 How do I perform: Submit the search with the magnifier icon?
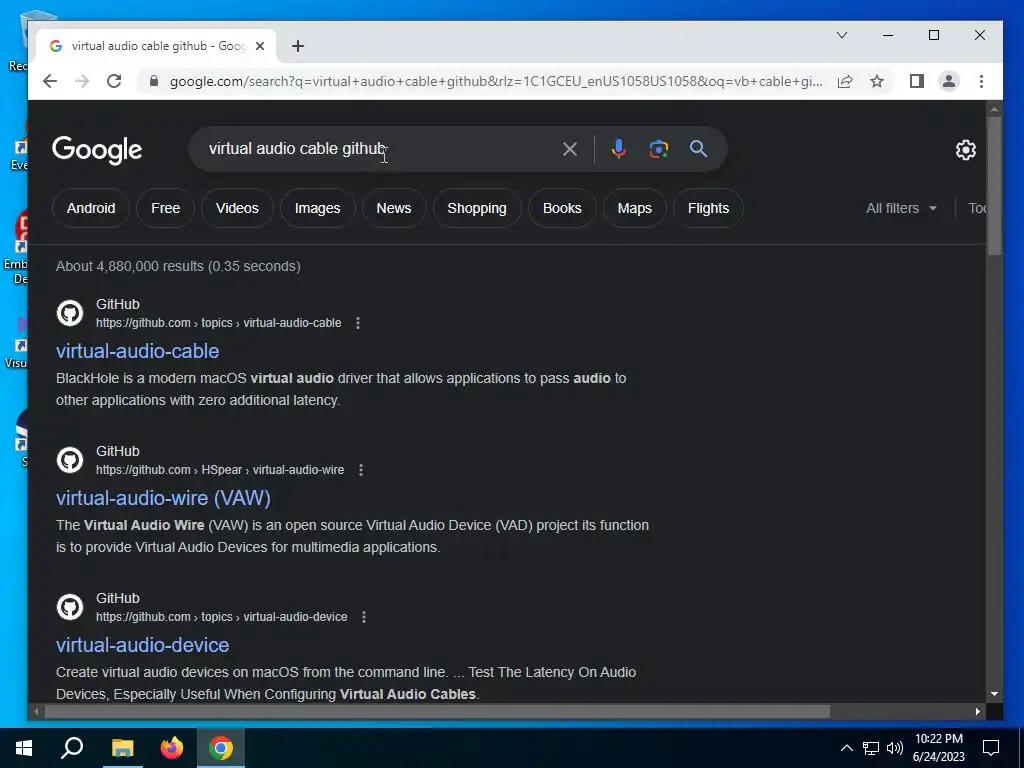coord(698,149)
